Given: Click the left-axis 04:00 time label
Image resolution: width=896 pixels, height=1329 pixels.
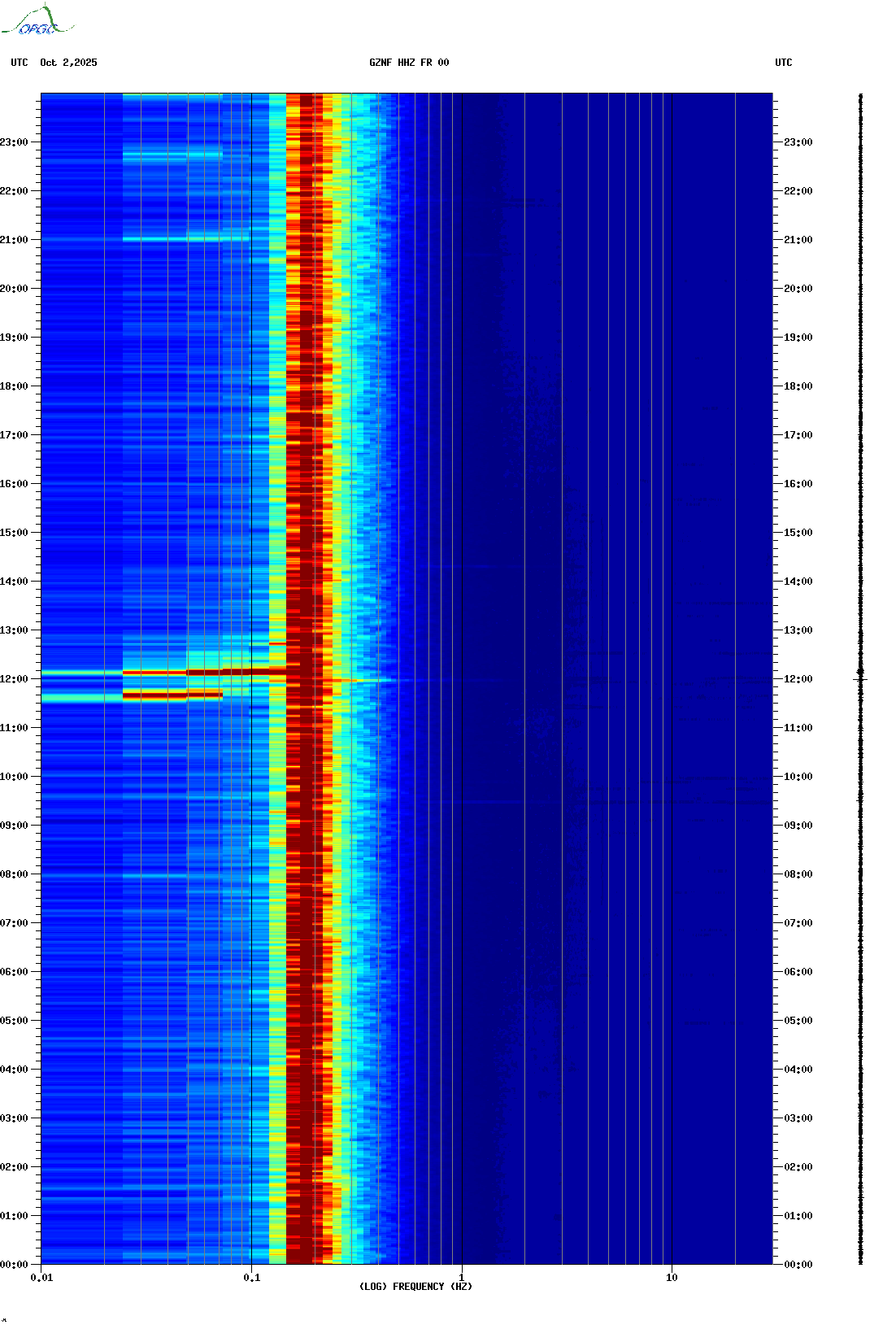Looking at the screenshot, I should [14, 1070].
